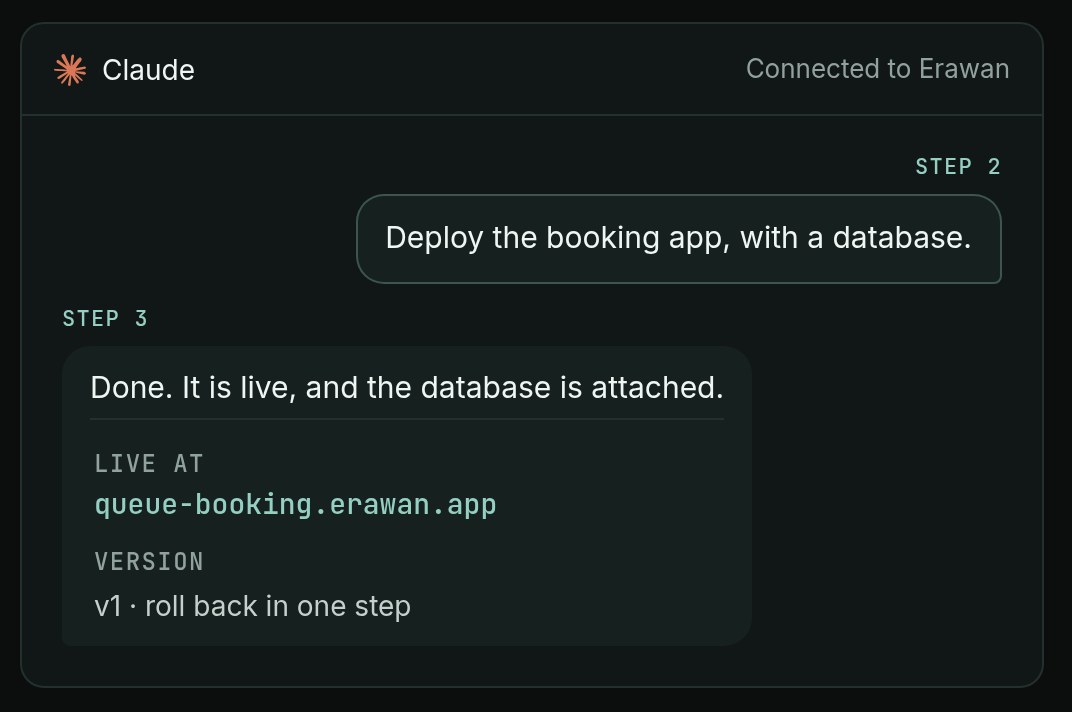Click the 'Connected to Erawan' status text
This screenshot has width=1072, height=712.
click(x=877, y=68)
